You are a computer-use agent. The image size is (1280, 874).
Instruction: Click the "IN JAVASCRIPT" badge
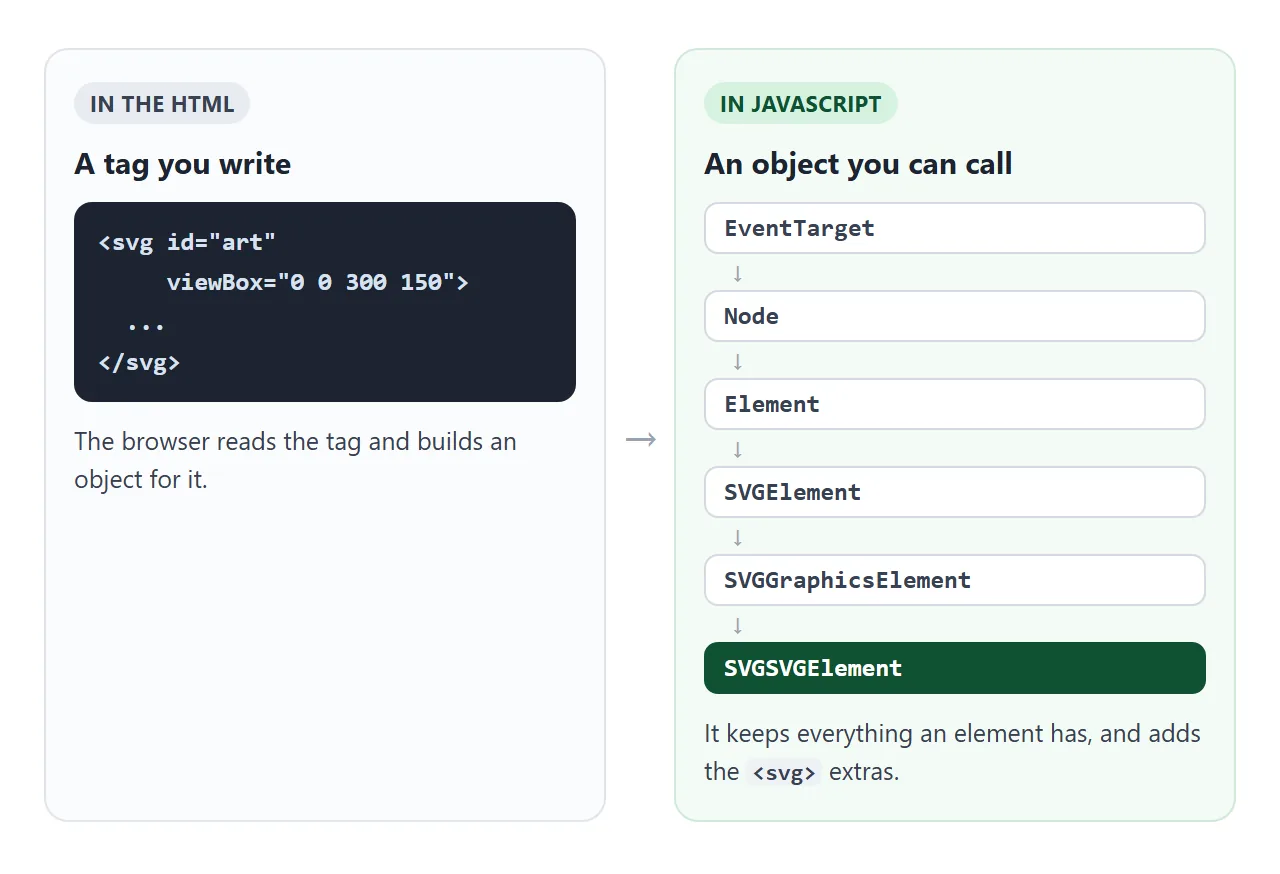[x=801, y=104]
